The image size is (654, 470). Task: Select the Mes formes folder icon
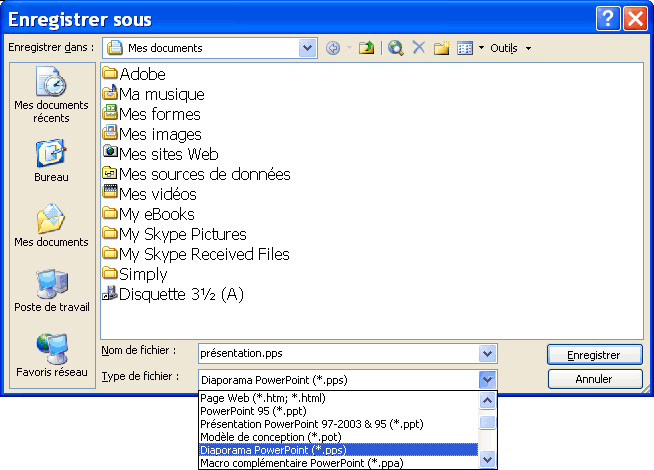[110, 113]
